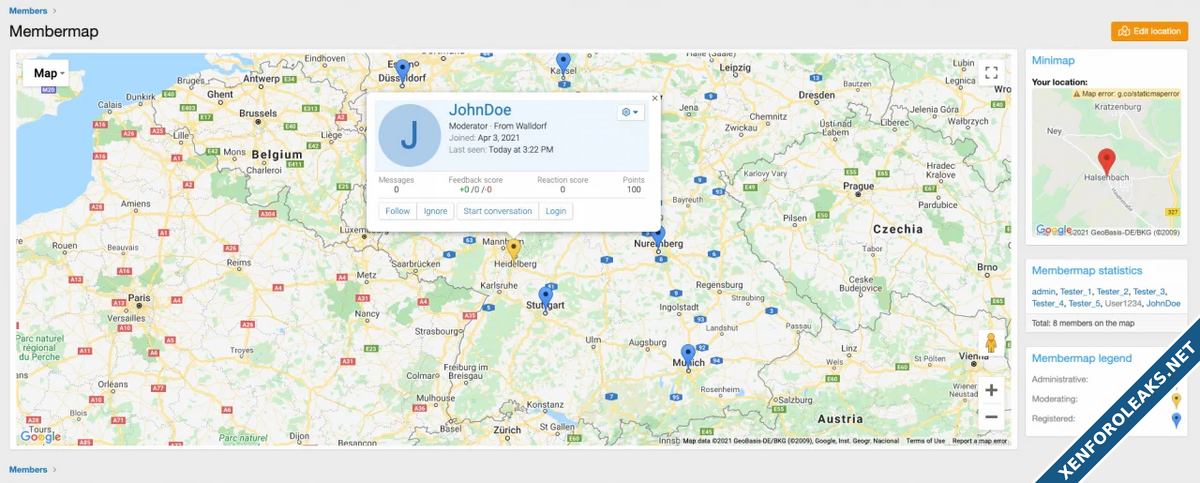Open the Members breadcrumb at top
The height and width of the screenshot is (483, 1200).
[28, 10]
